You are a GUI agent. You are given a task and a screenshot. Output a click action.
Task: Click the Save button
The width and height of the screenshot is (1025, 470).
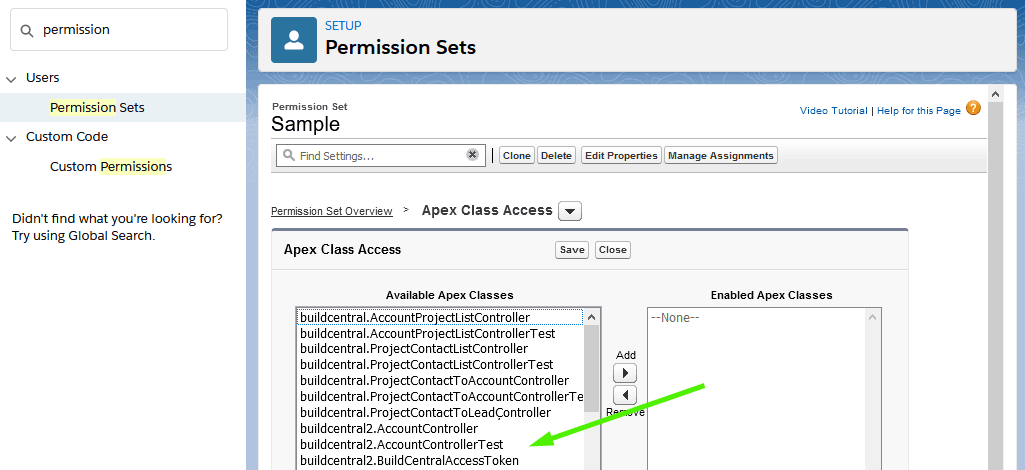tap(572, 250)
